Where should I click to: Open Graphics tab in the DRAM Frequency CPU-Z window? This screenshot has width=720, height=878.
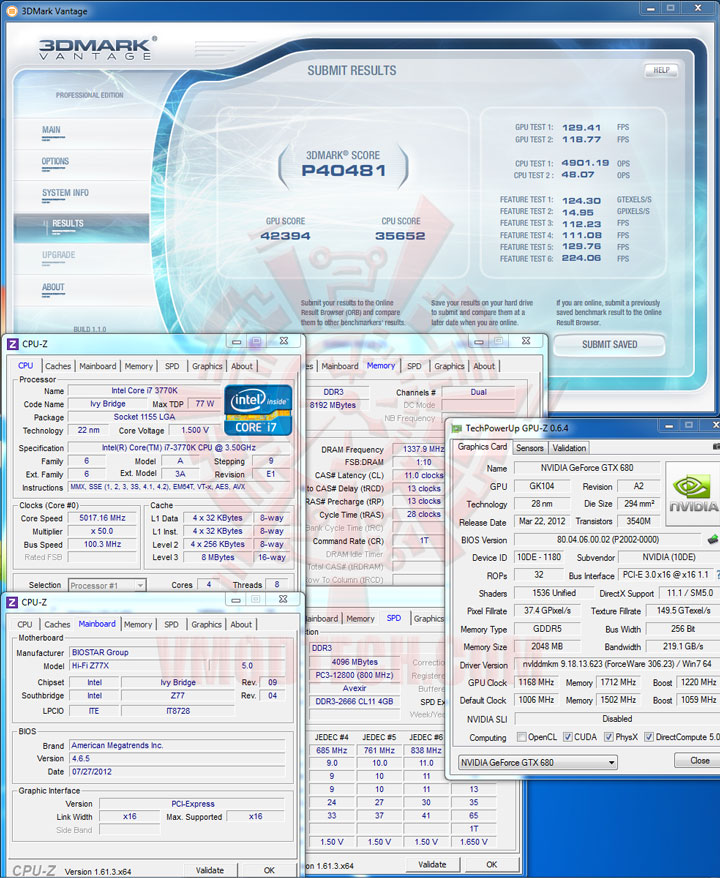449,366
